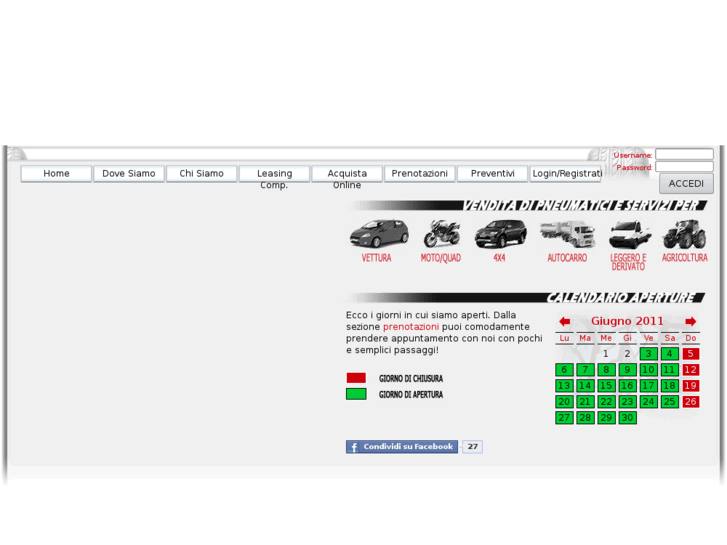
Task: Open the Login/Registrati menu item
Action: point(566,173)
